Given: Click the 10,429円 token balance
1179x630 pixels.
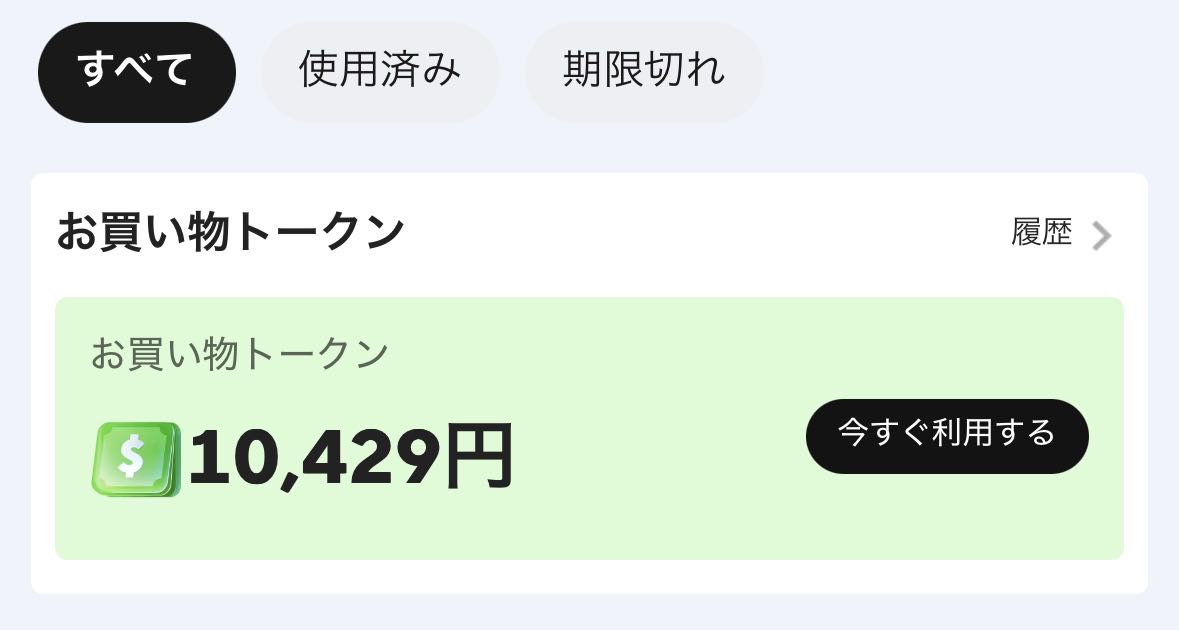Looking at the screenshot, I should pos(350,458).
